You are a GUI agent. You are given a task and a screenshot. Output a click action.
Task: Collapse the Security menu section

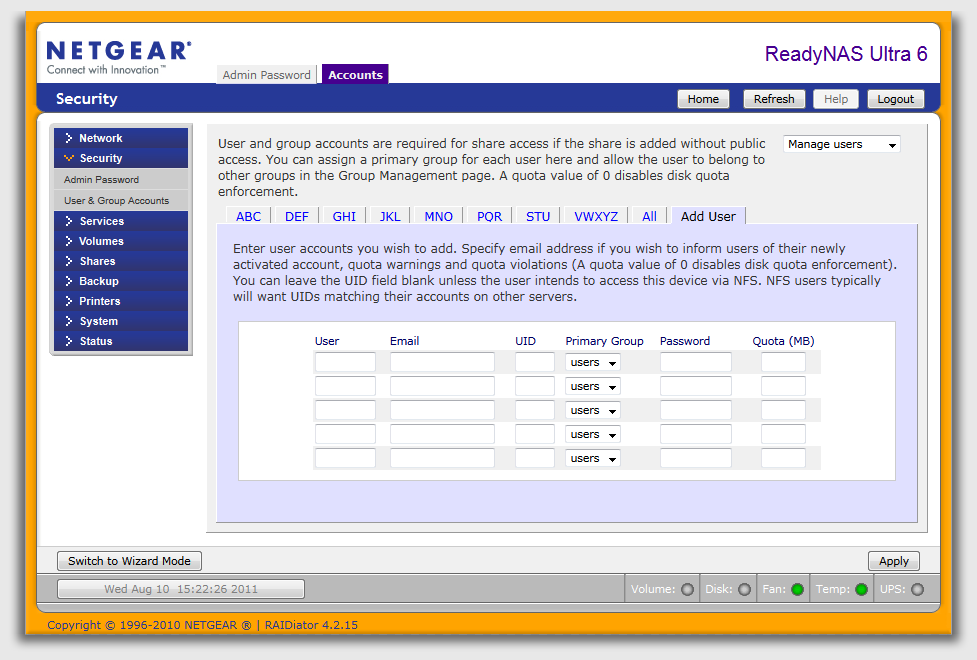point(121,158)
